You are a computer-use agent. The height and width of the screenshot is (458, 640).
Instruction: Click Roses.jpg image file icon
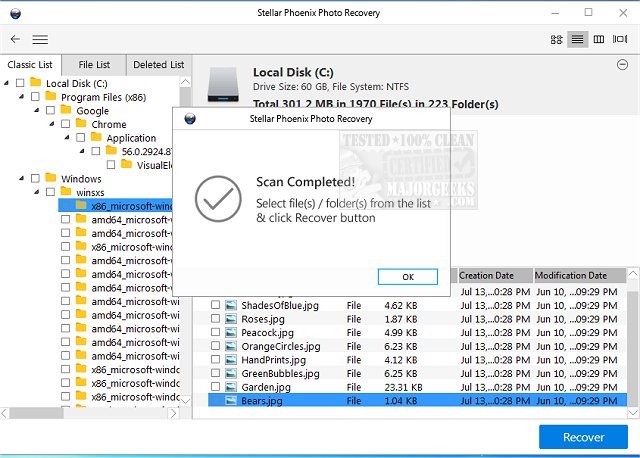231,319
